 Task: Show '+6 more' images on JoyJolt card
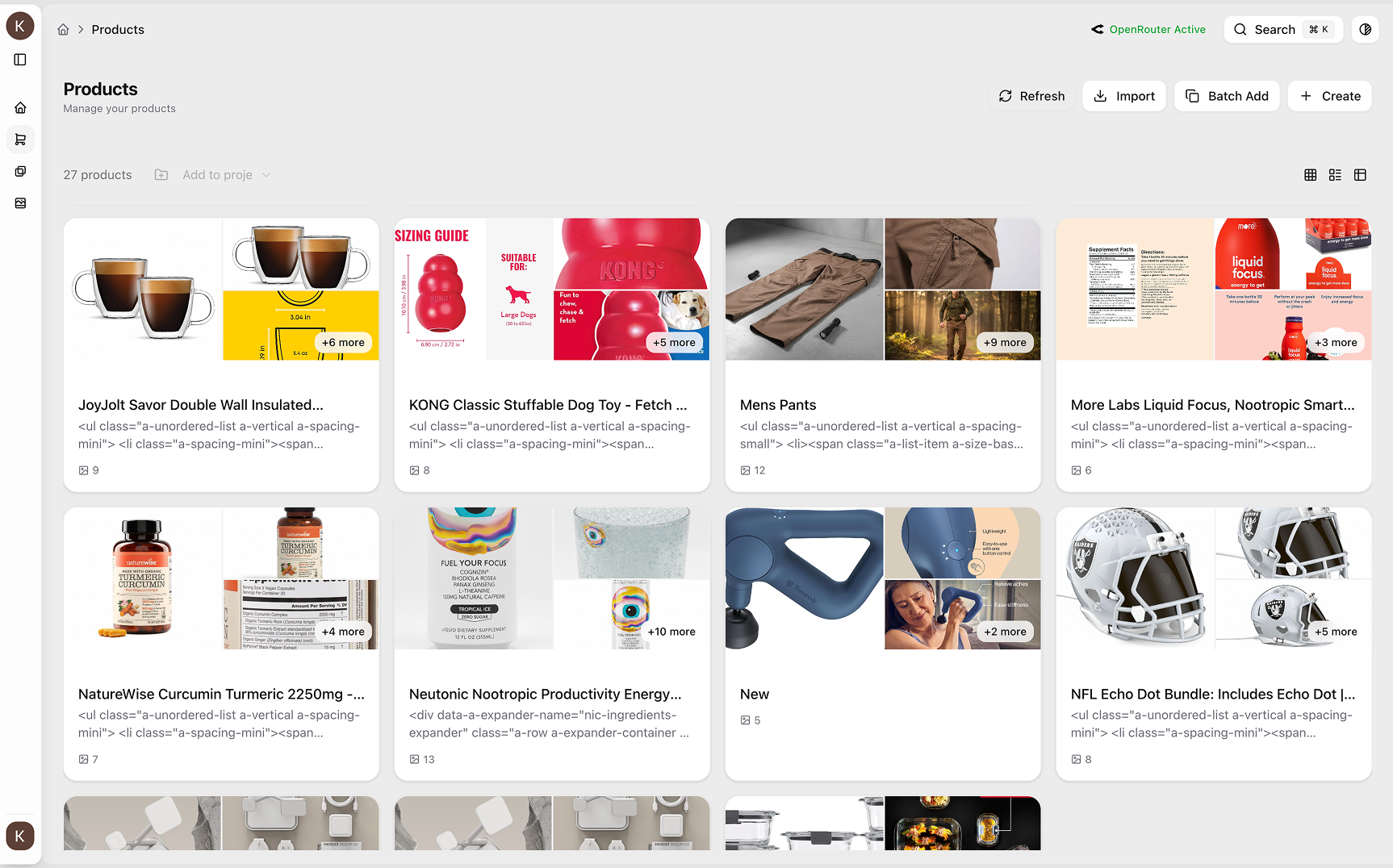click(343, 342)
